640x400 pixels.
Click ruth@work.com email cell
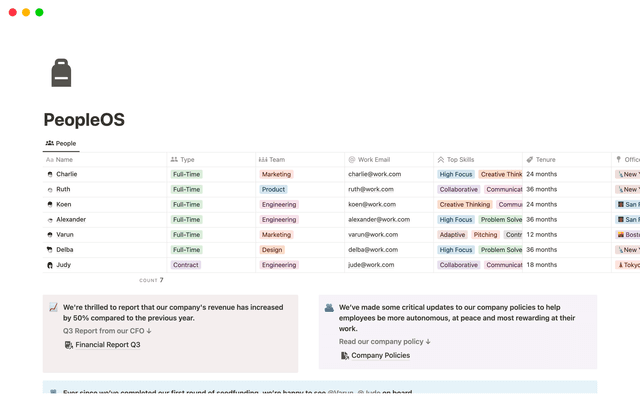coord(370,189)
